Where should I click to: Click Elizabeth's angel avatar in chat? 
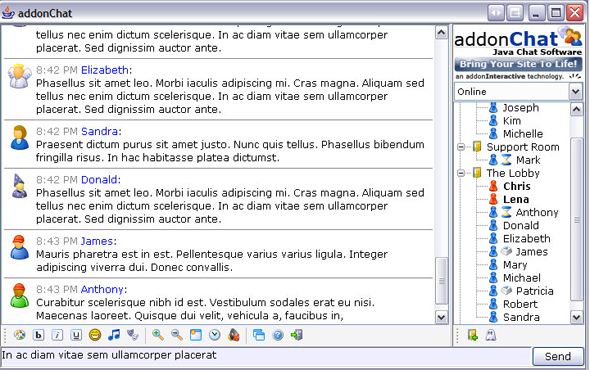tap(19, 76)
